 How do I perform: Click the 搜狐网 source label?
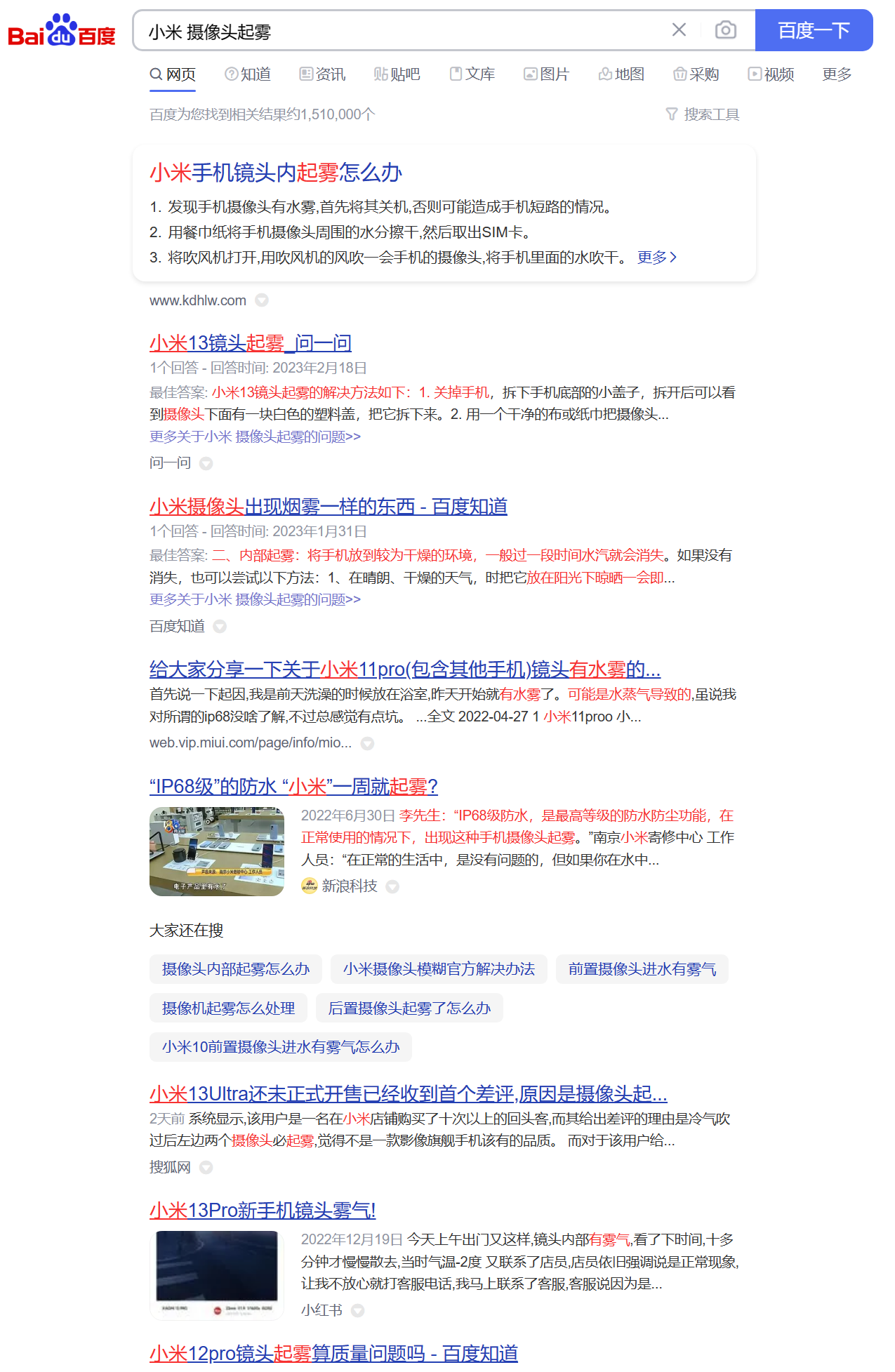coord(171,1167)
